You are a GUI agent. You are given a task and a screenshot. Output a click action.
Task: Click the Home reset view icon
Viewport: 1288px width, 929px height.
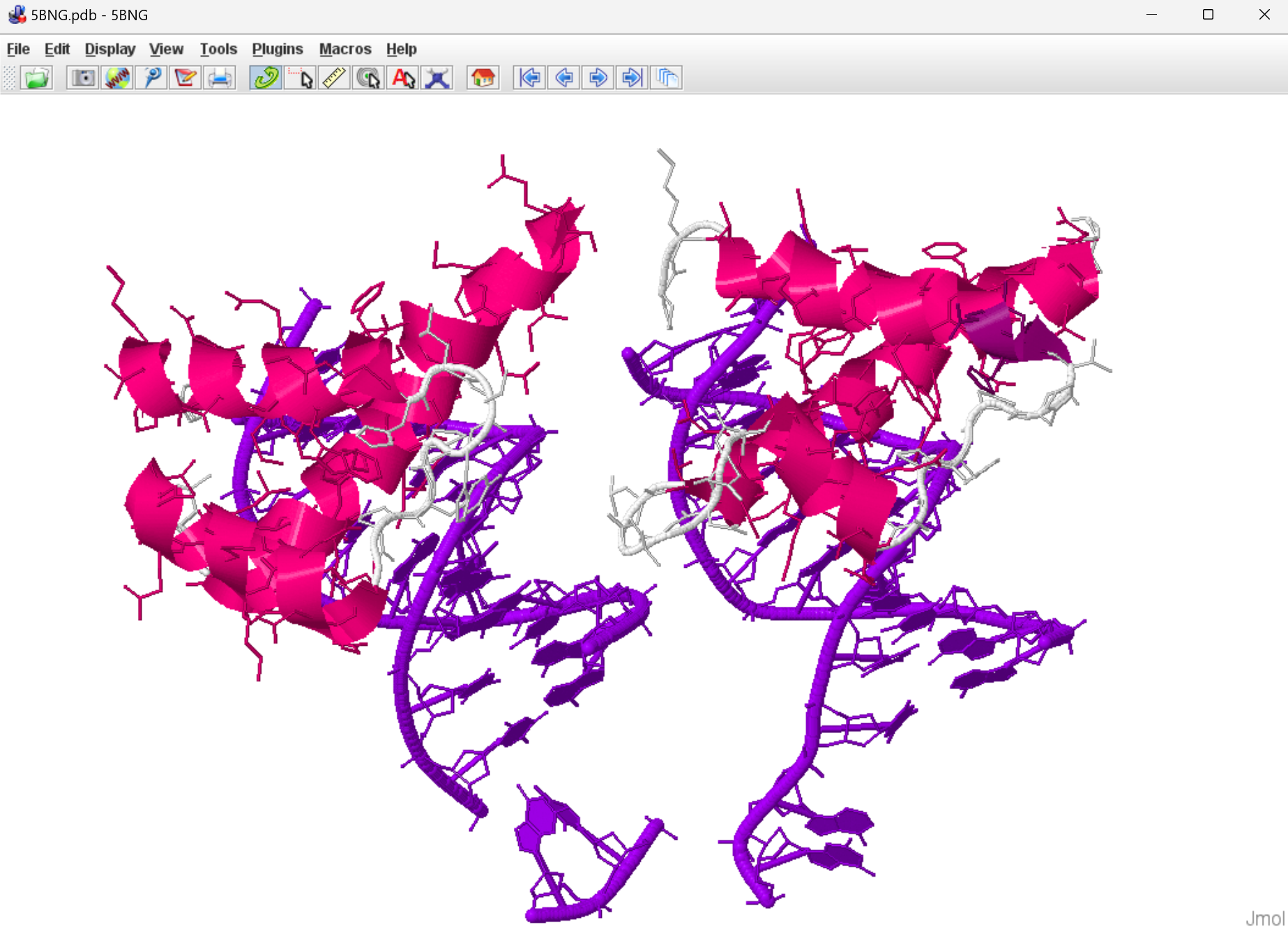(x=483, y=77)
